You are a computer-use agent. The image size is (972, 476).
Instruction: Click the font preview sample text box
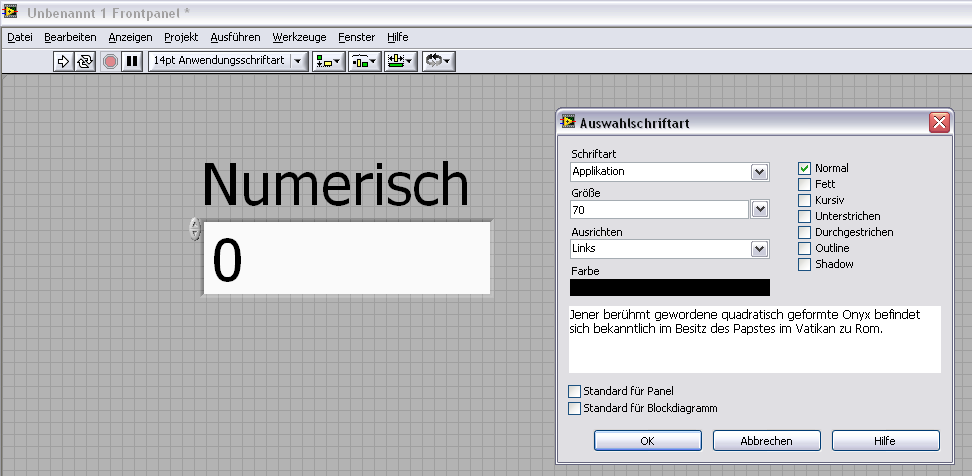(755, 339)
